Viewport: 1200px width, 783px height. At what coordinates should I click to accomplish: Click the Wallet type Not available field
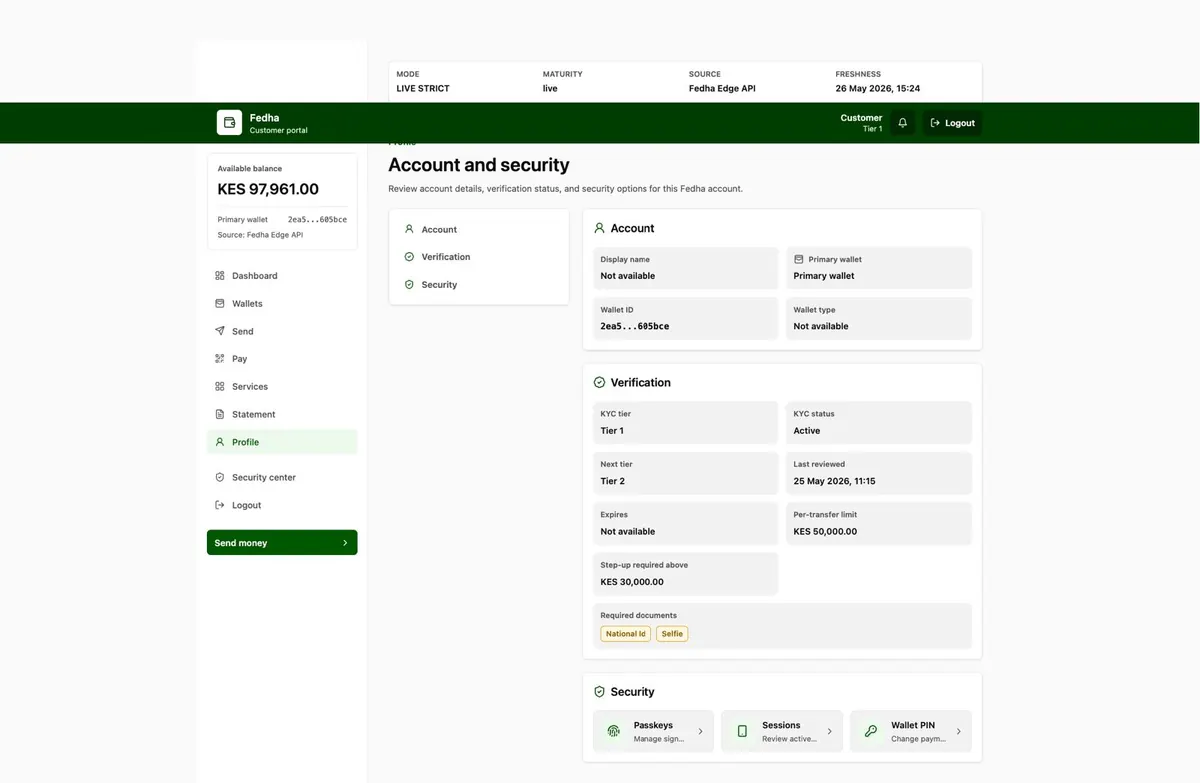pos(879,318)
